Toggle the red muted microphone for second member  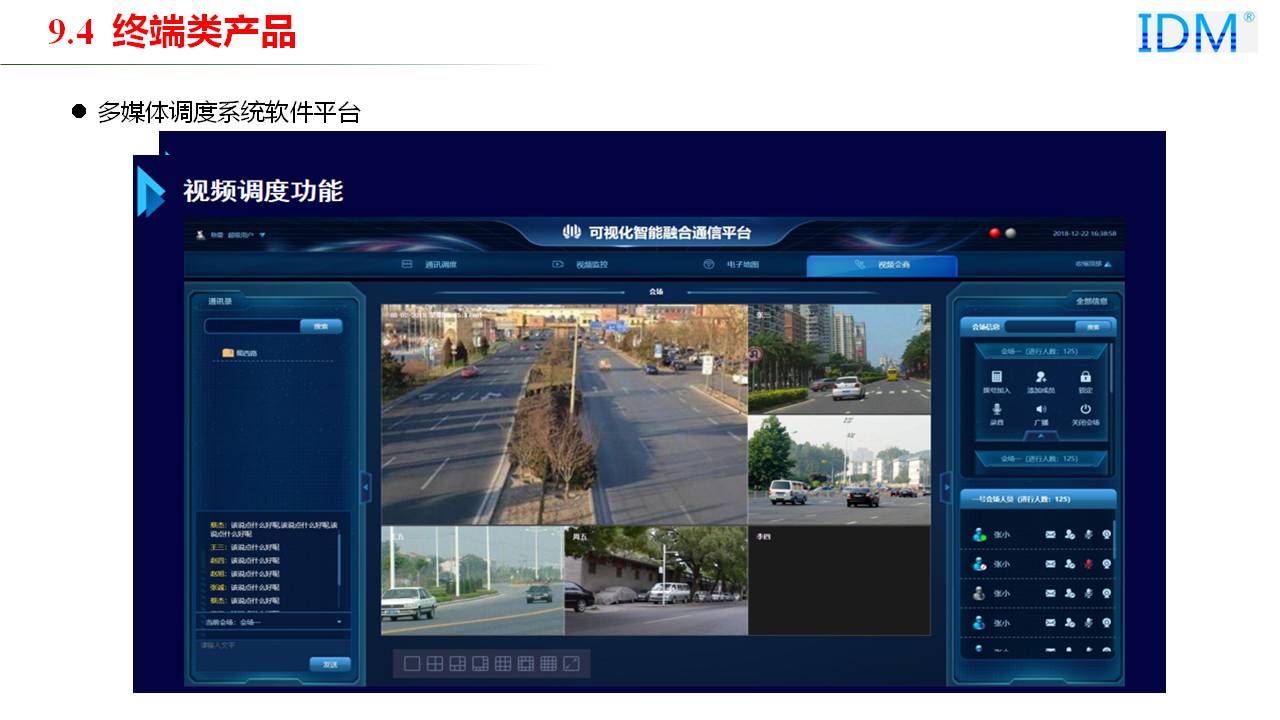pos(1089,564)
